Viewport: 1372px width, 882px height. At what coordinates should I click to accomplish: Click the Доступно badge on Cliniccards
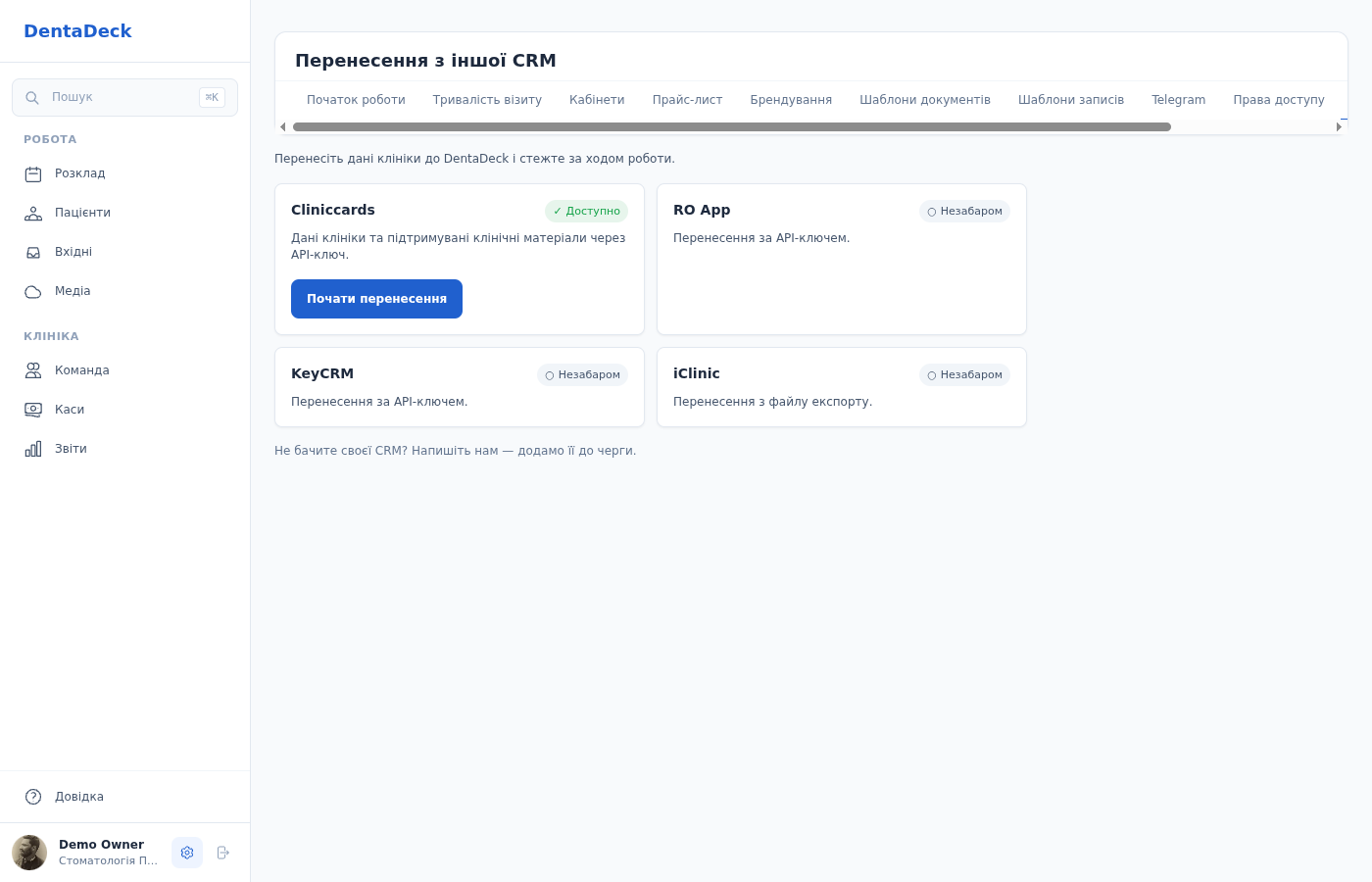click(x=586, y=211)
